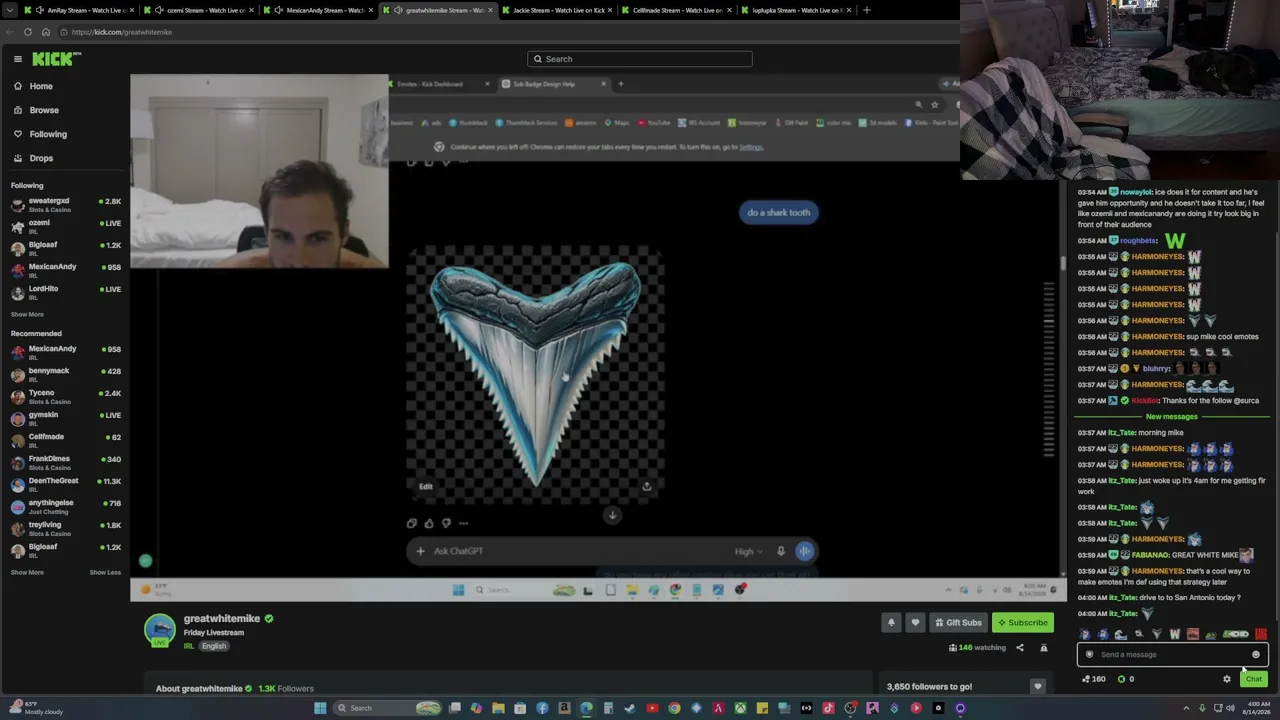The image size is (1280, 720).
Task: Close the ozemi Stream tab
Action: [250, 10]
